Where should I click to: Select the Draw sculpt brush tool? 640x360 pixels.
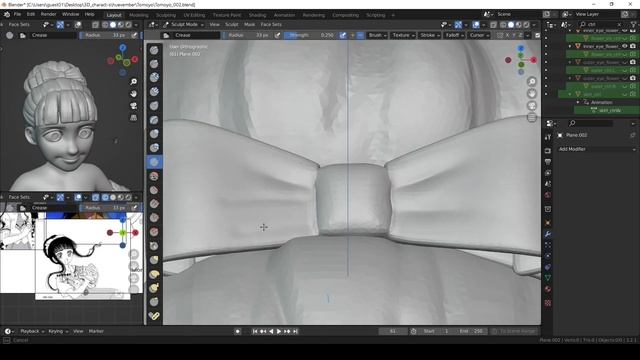click(154, 50)
